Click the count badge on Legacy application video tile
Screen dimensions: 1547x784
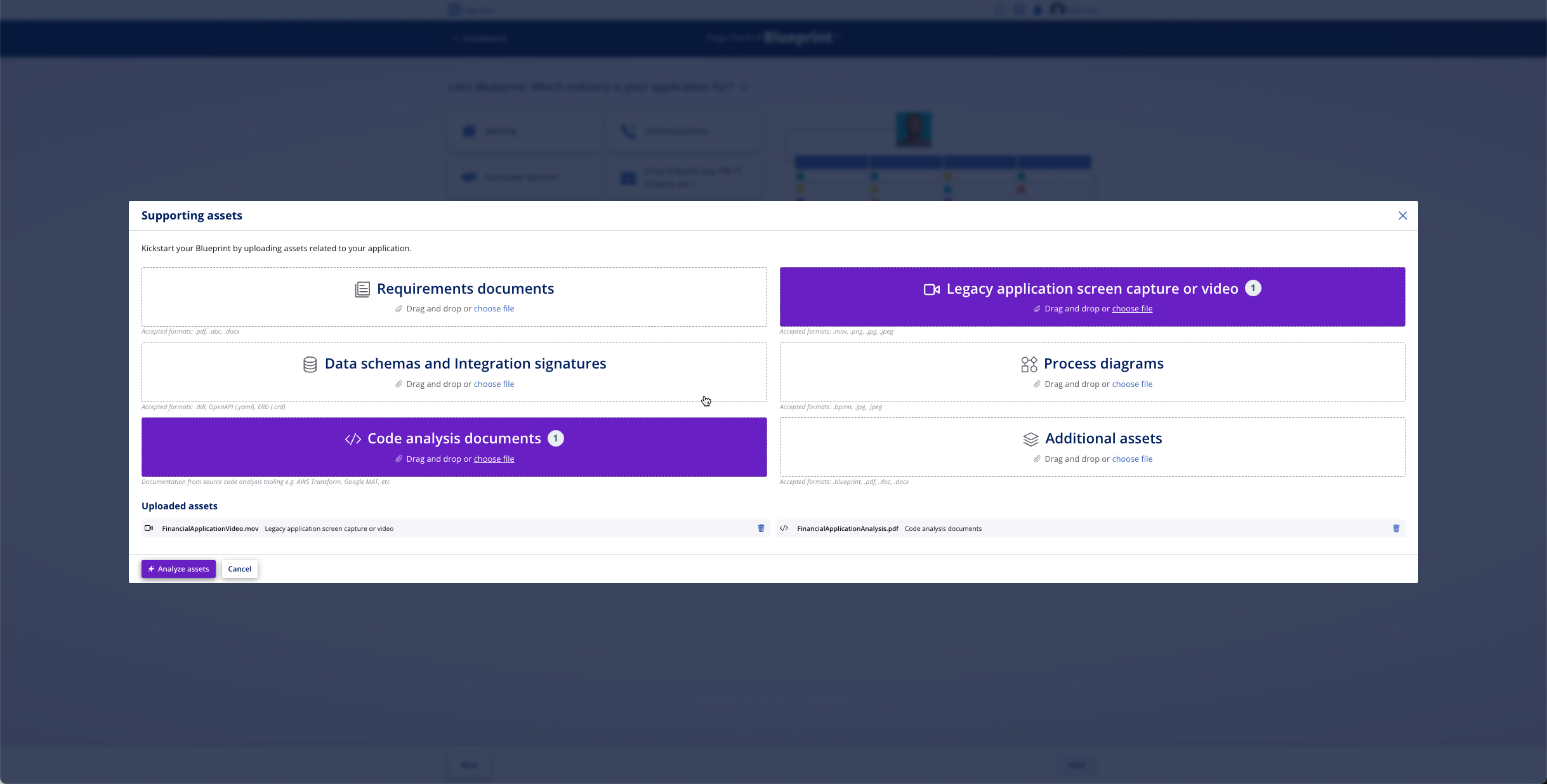coord(1253,288)
